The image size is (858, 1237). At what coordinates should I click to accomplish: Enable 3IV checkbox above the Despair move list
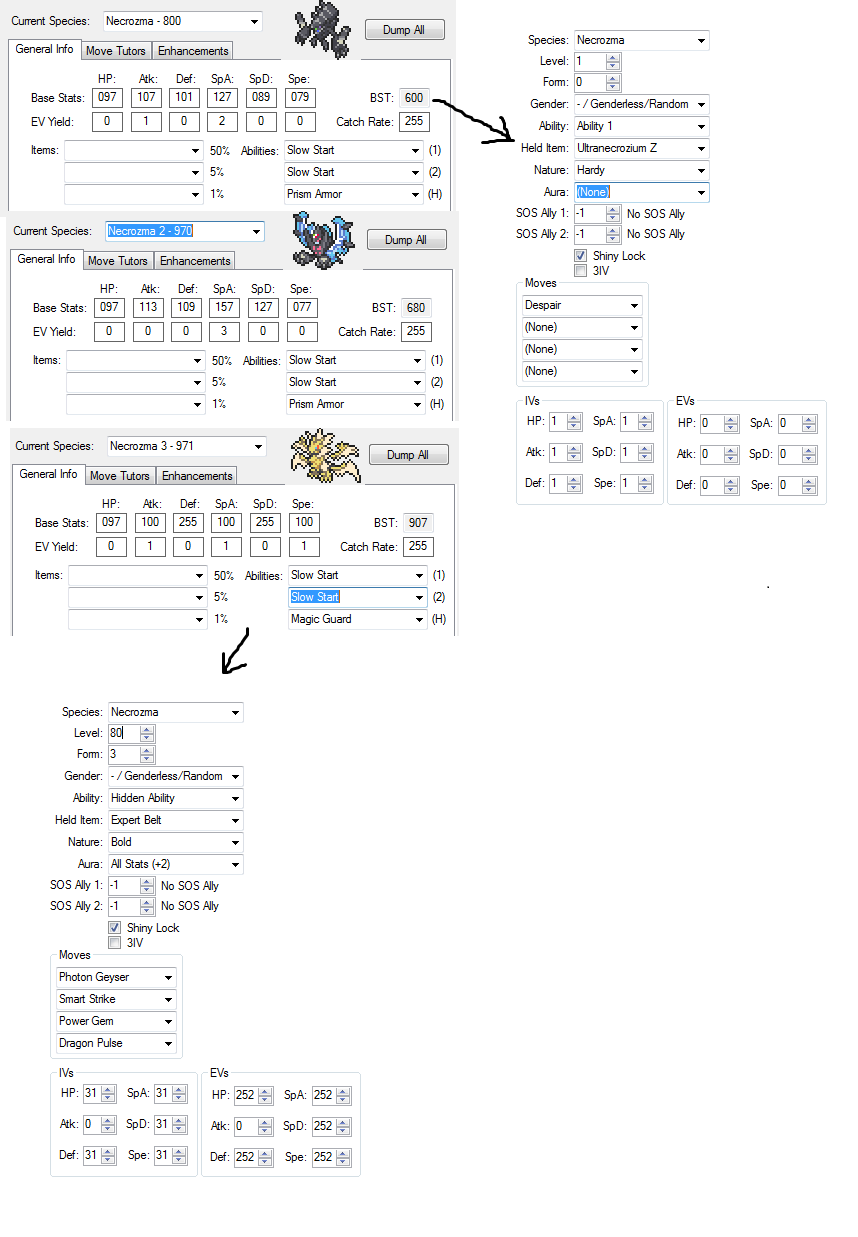pyautogui.click(x=580, y=270)
